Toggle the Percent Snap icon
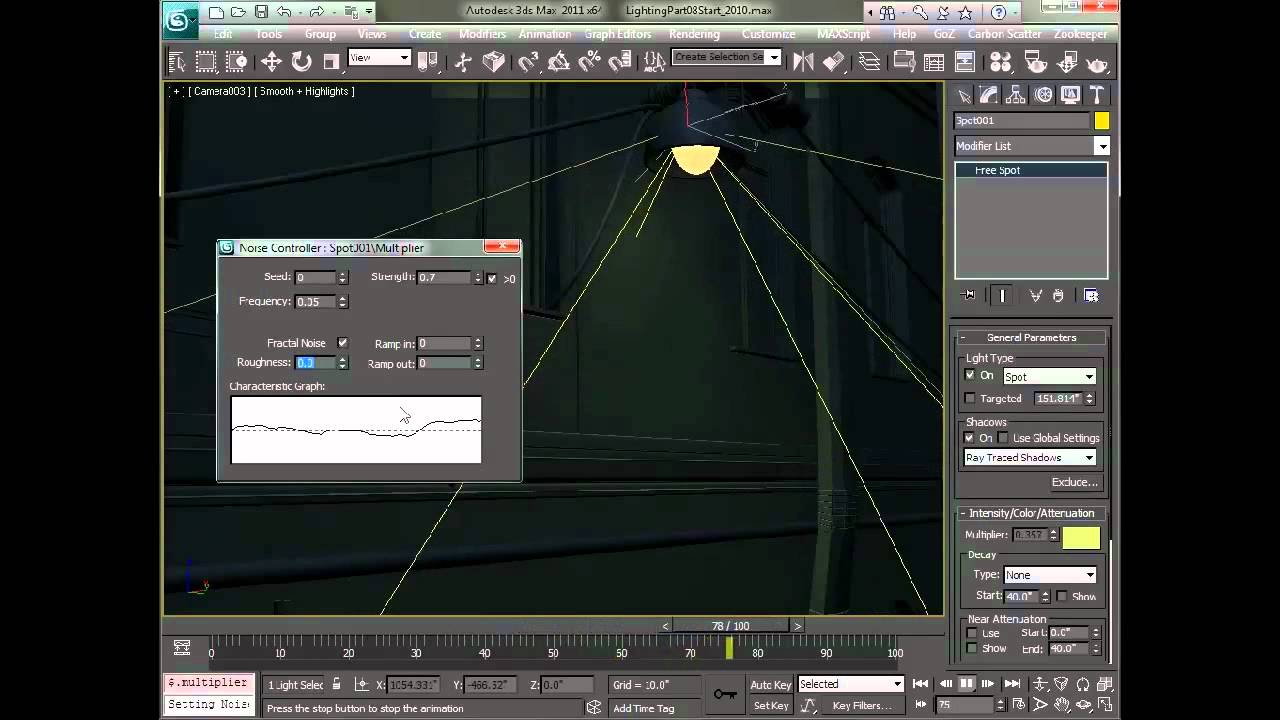This screenshot has height=720, width=1280. [x=590, y=62]
